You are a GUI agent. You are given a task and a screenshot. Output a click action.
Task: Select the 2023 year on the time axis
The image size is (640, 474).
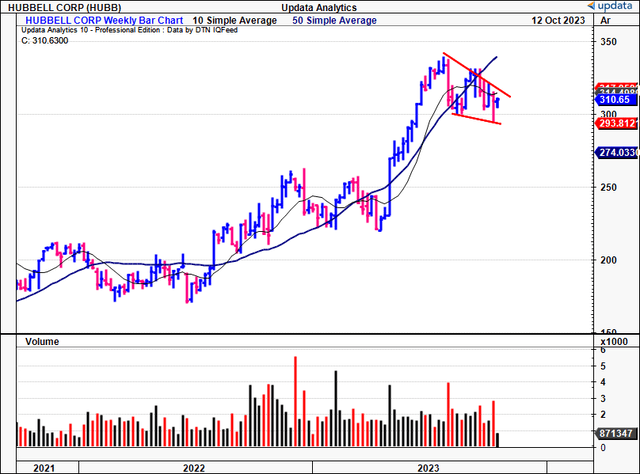[428, 467]
